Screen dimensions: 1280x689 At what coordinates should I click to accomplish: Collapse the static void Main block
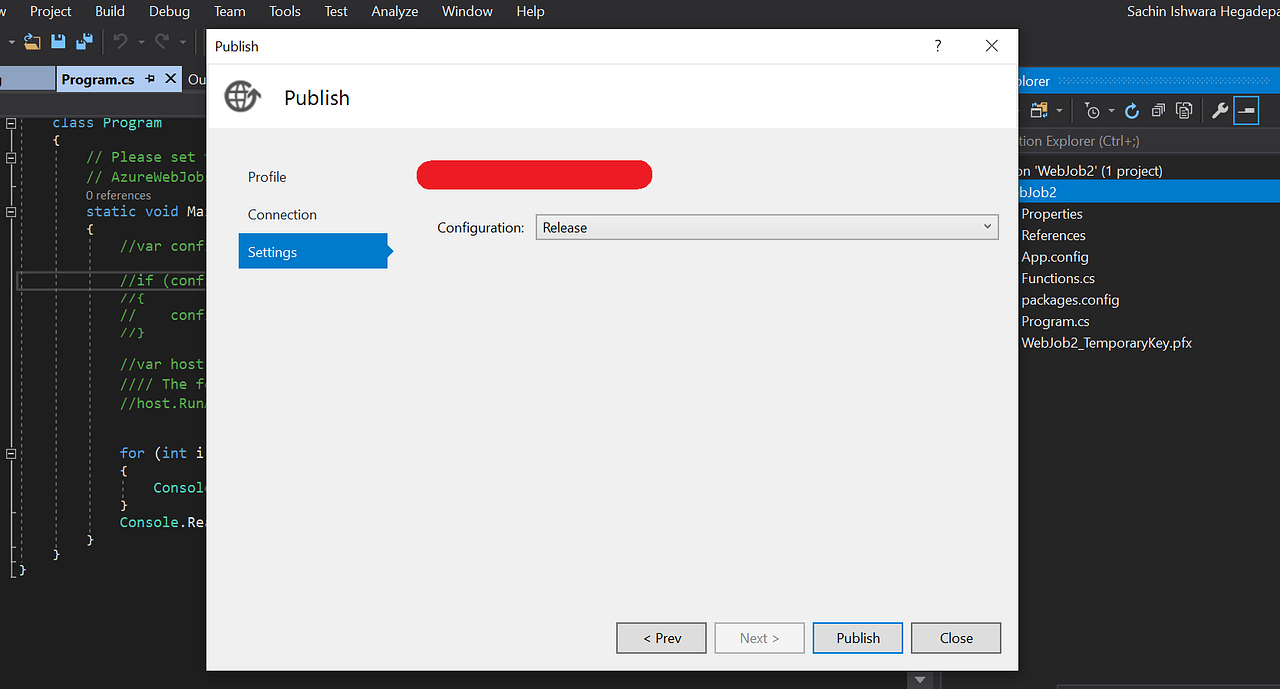[11, 212]
